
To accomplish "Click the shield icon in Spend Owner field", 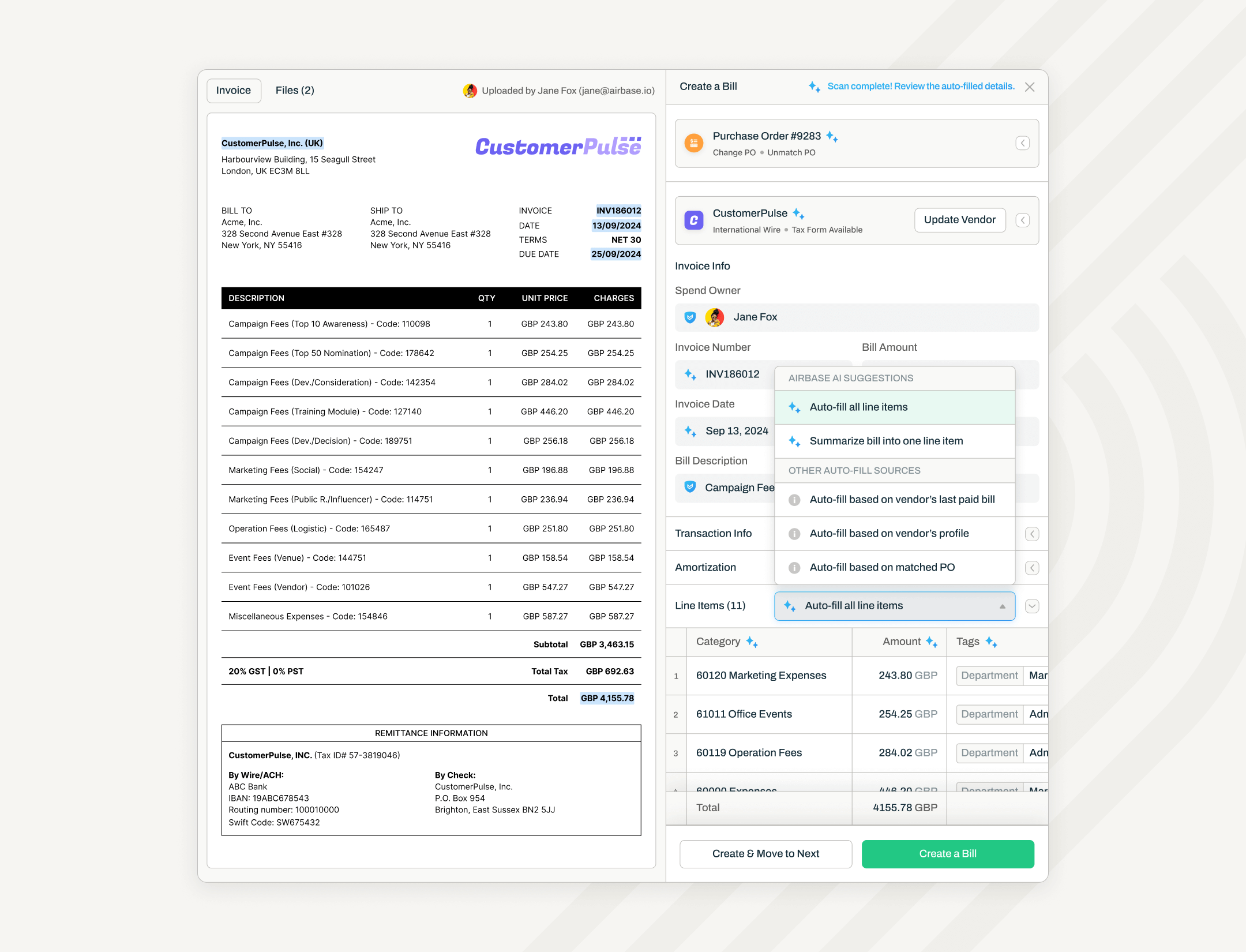I will (x=690, y=317).
